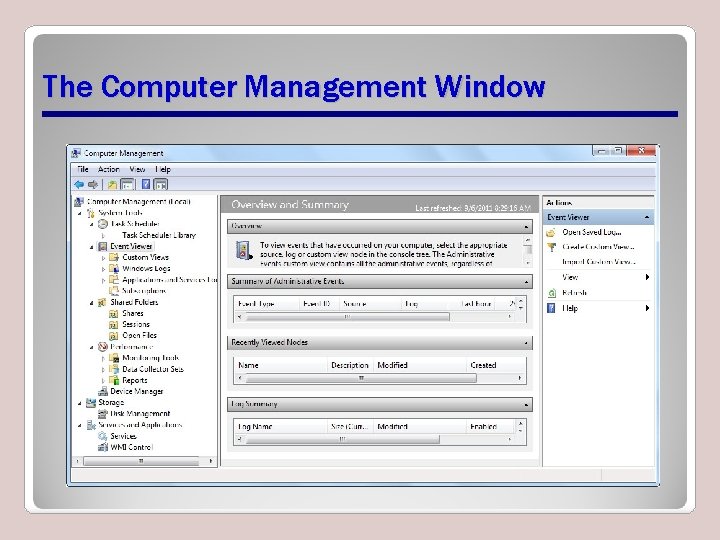Click the Services gear icon
Screen dimensions: 720x540
pyautogui.click(x=103, y=436)
